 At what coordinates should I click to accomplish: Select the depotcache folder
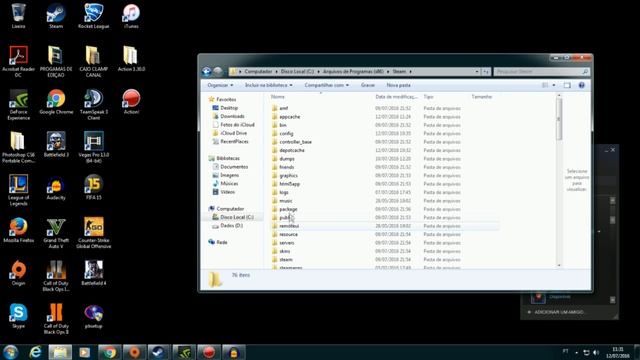[x=292, y=150]
